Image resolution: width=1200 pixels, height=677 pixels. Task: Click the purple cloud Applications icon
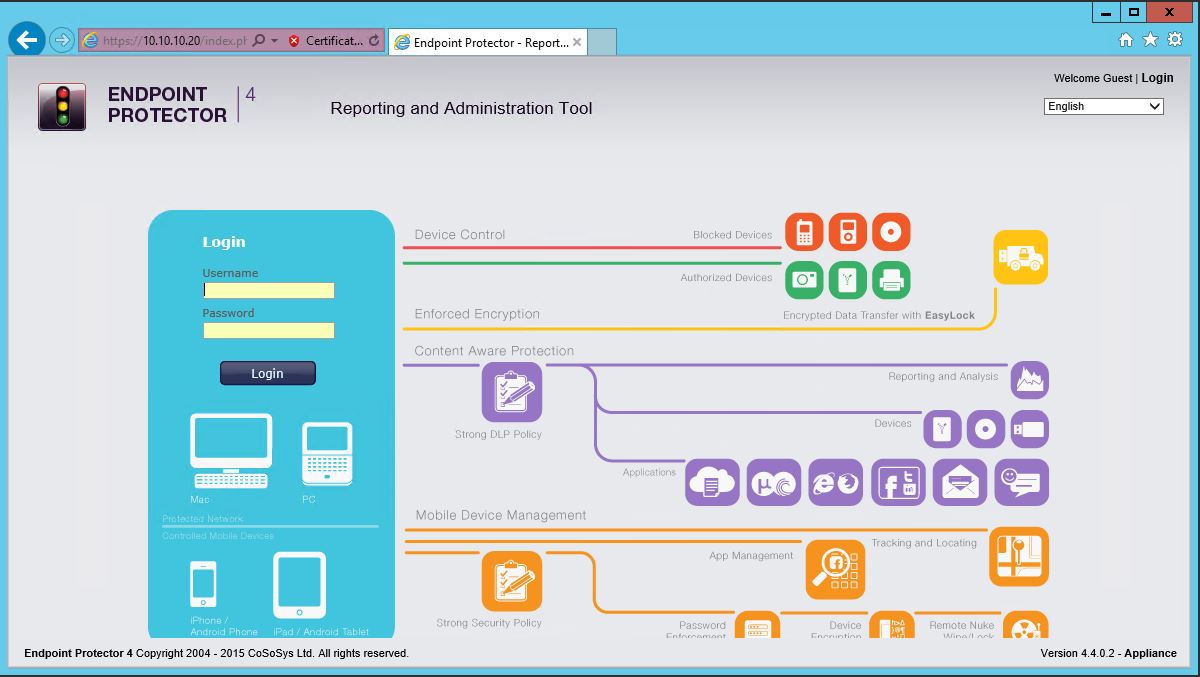pos(712,483)
